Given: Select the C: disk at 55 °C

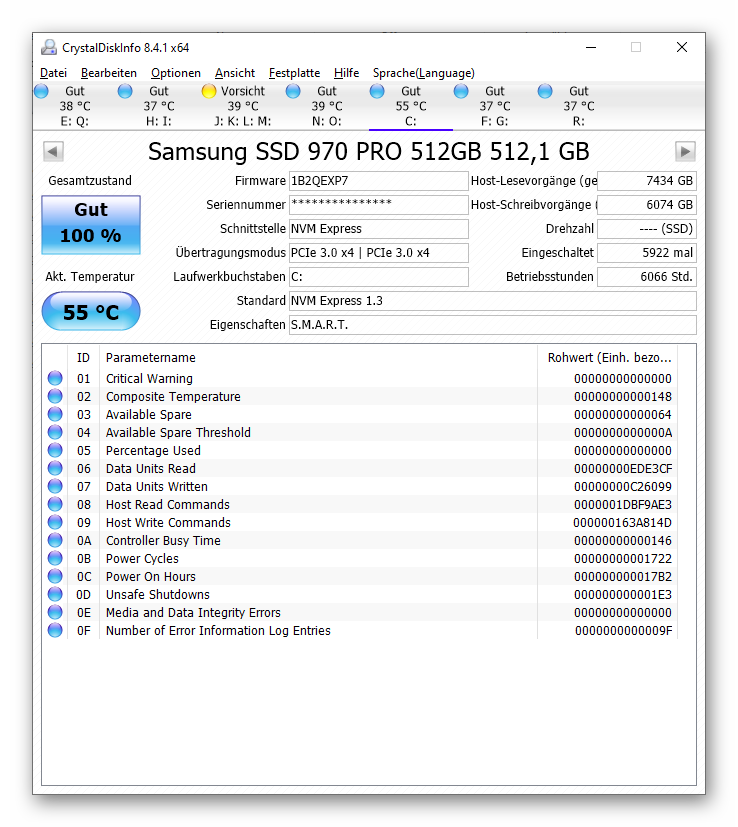Looking at the screenshot, I should [410, 106].
